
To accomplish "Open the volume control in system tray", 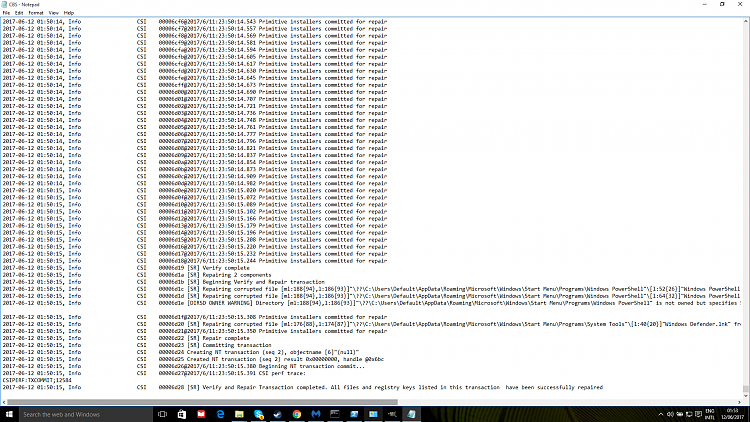I will pos(670,414).
